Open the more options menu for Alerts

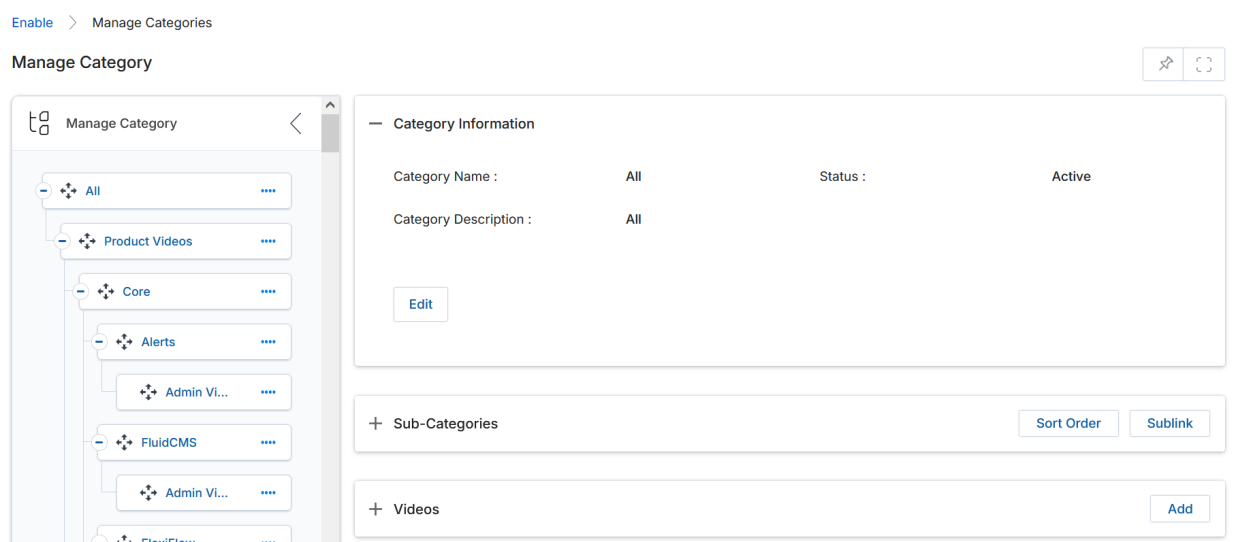(268, 342)
